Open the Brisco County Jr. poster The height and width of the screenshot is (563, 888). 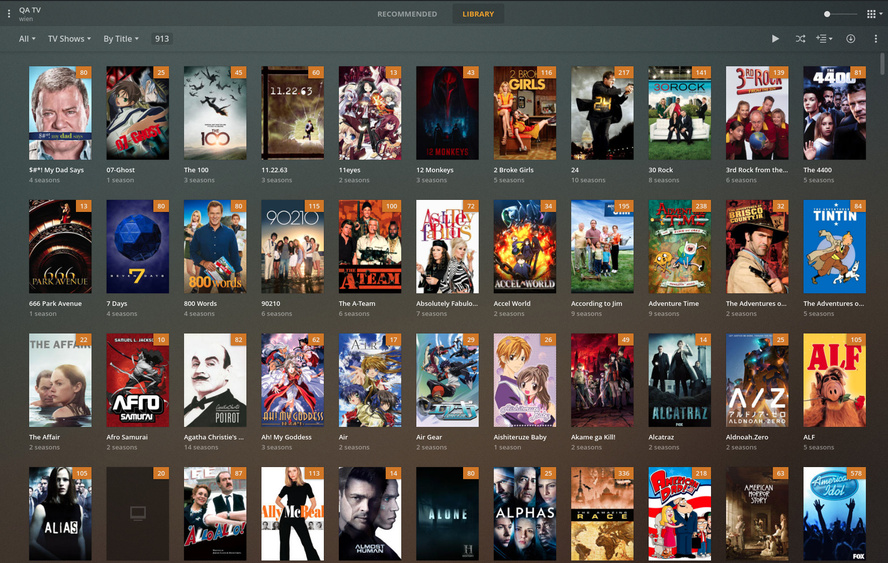coord(757,246)
